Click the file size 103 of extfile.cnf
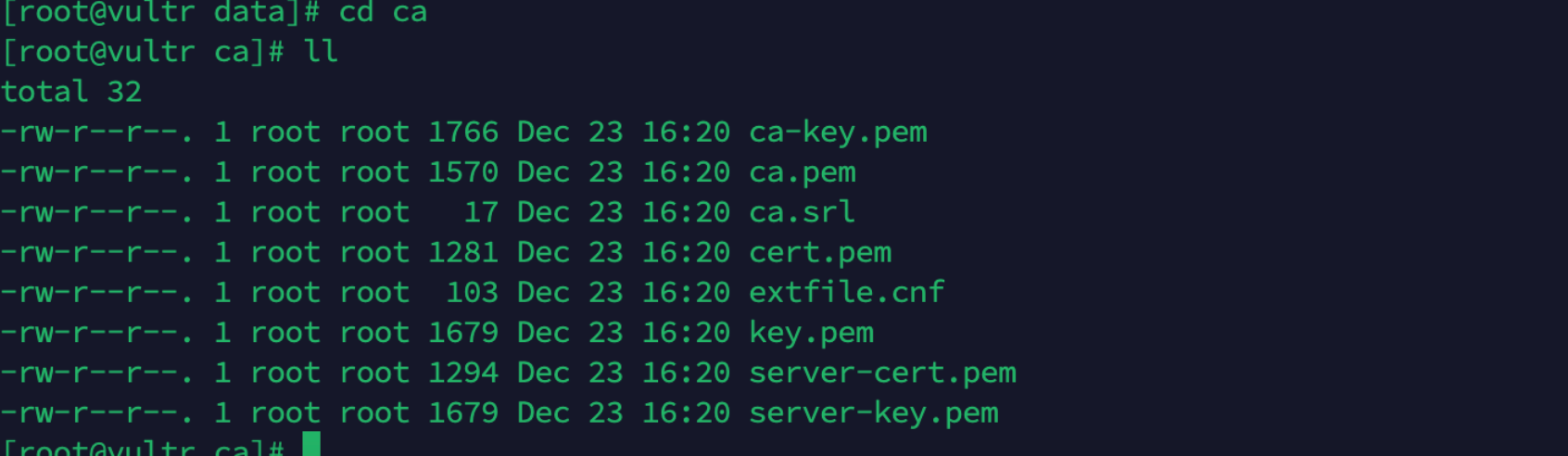The height and width of the screenshot is (456, 1568). (x=473, y=292)
